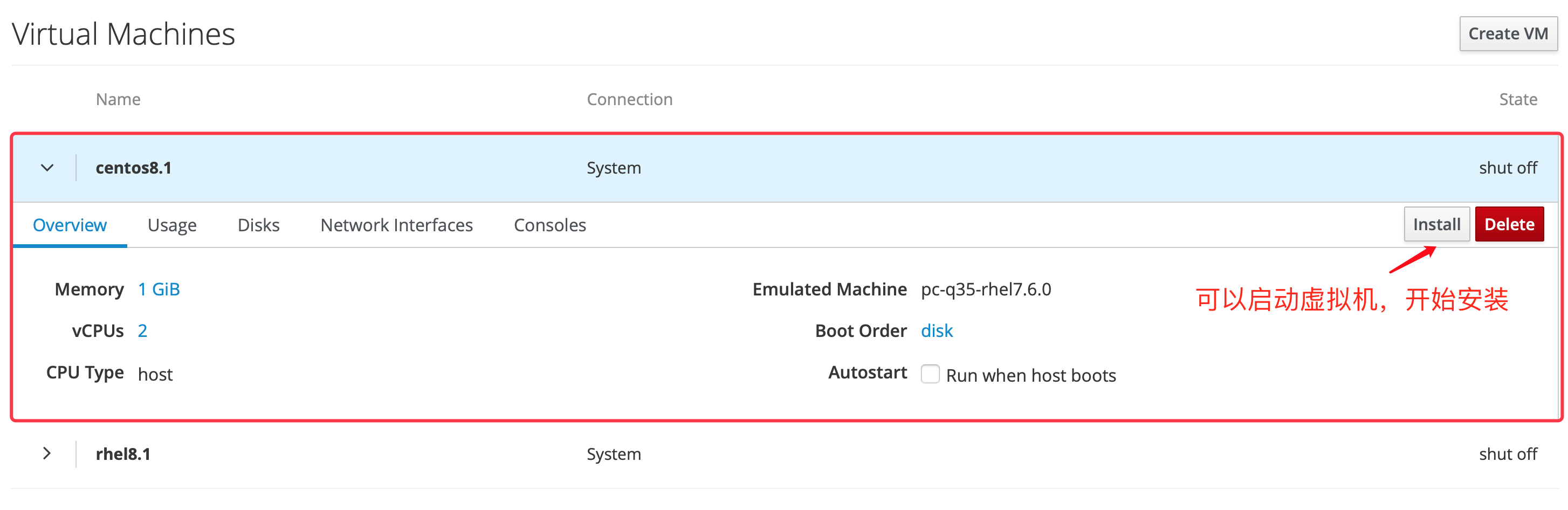
Task: Select the rhel8.1 VM name
Action: tap(123, 454)
